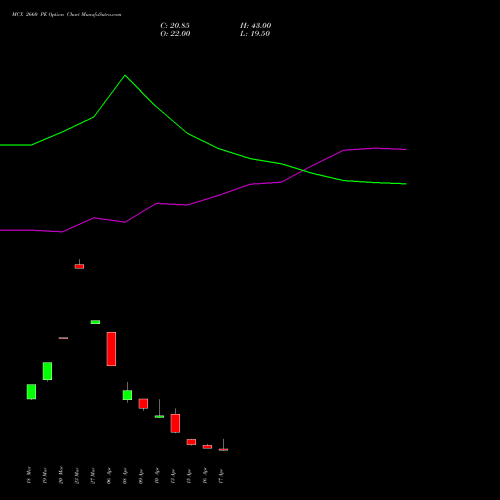Click the crossover point of green and purple lines
This screenshot has width=500, height=500.
(x=303, y=171)
